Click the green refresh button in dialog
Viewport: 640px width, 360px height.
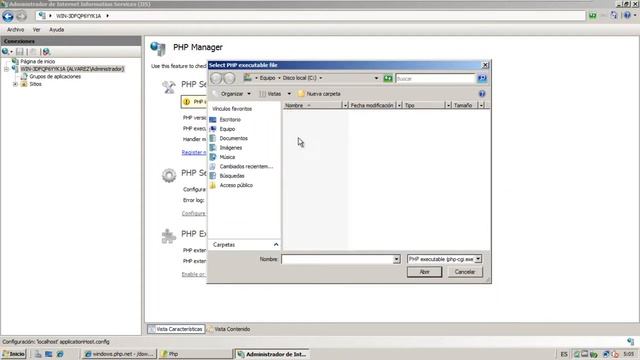[388, 78]
